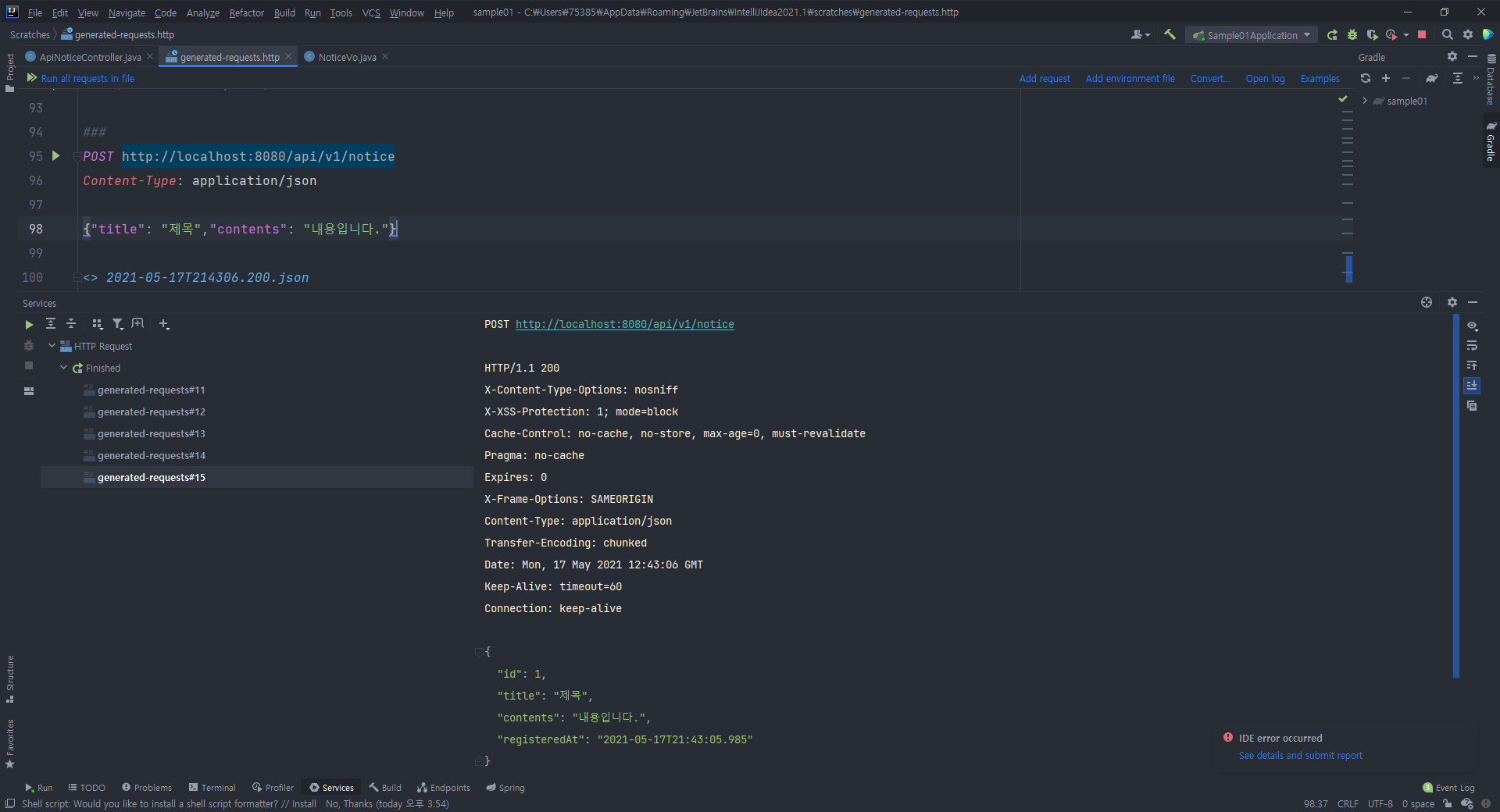
Task: Show more Gradle toolbar actions chevrons
Action: (x=1476, y=78)
